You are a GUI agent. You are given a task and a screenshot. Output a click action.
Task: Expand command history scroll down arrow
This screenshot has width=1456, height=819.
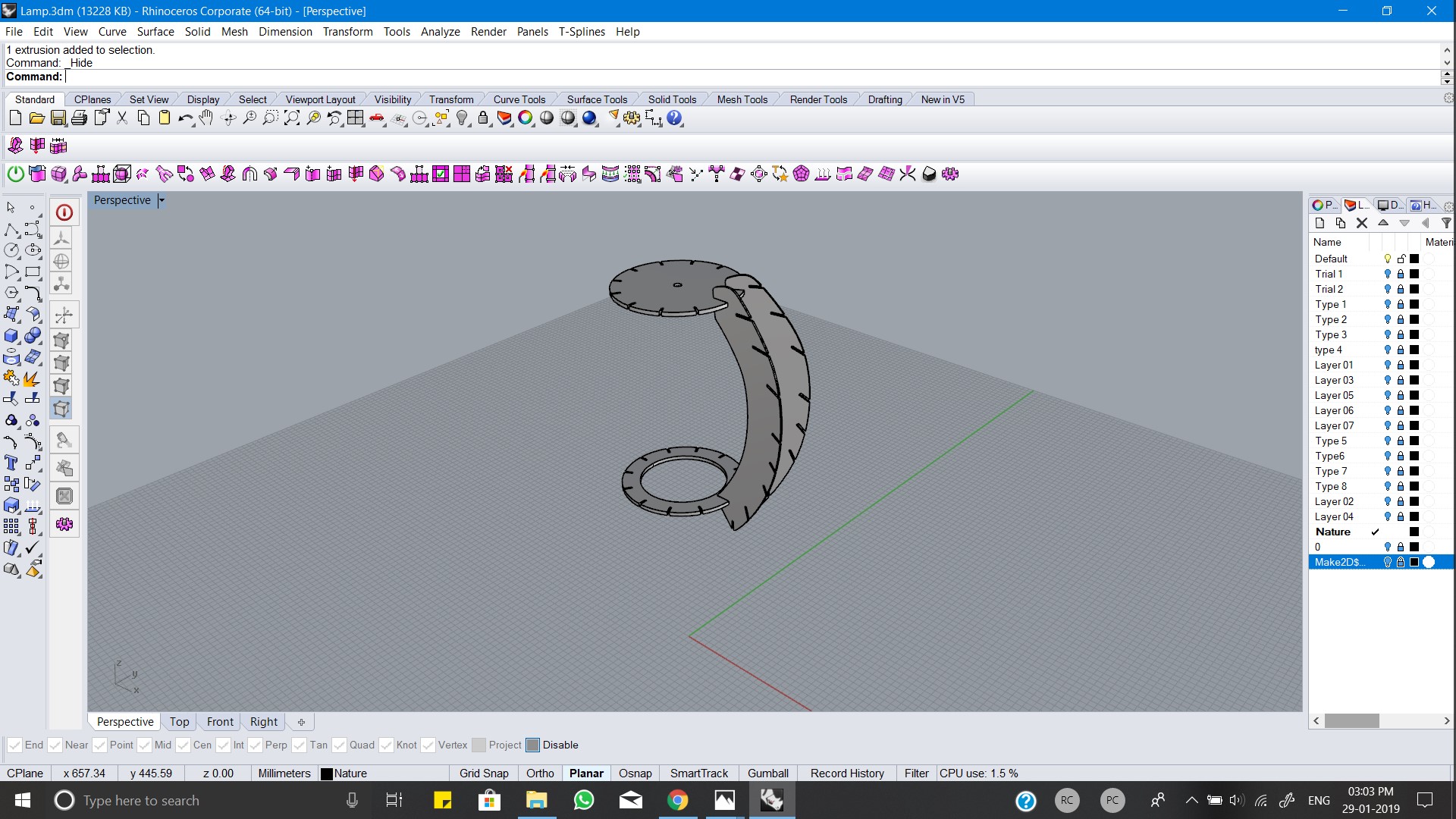pos(1446,63)
